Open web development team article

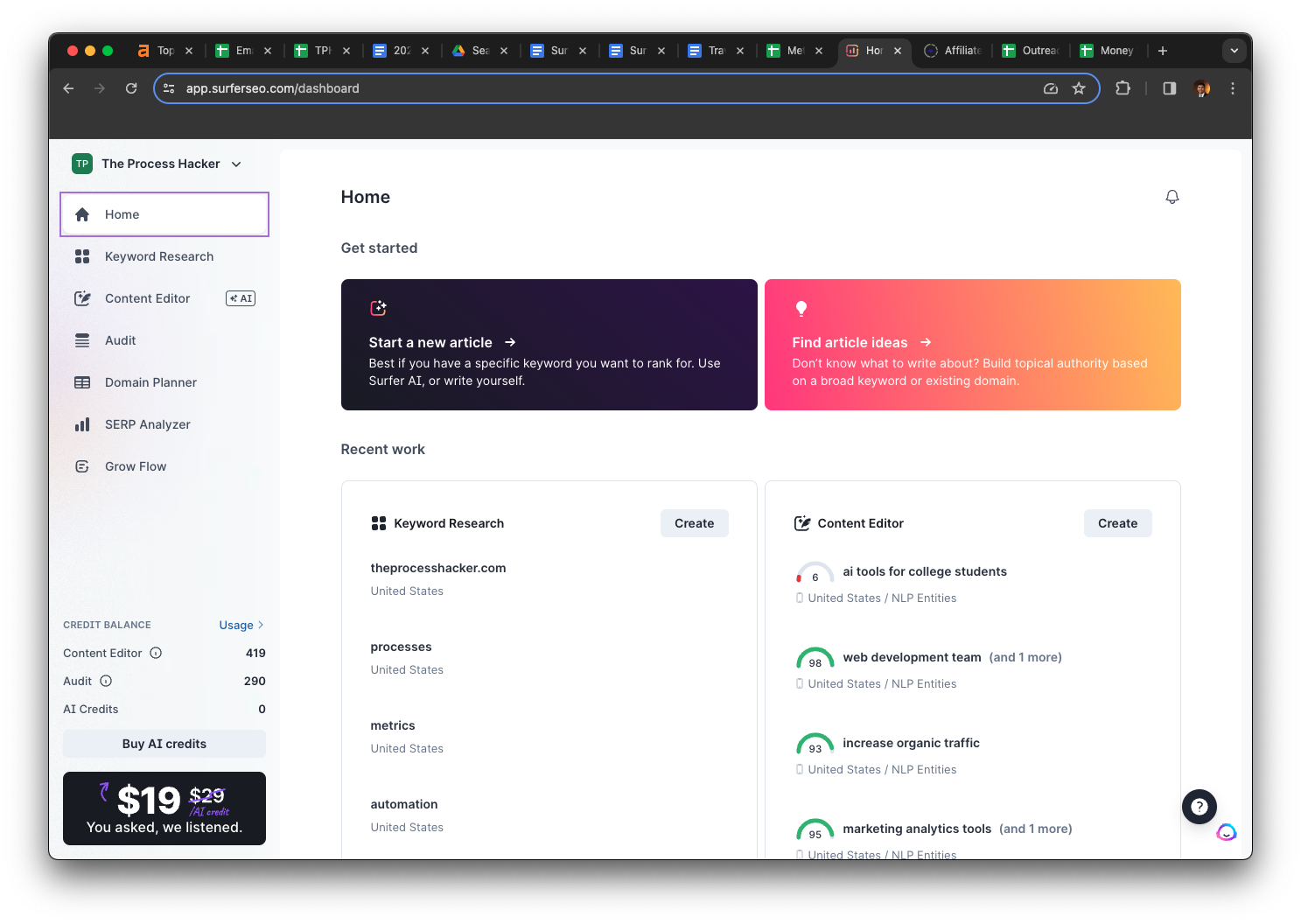pos(912,657)
